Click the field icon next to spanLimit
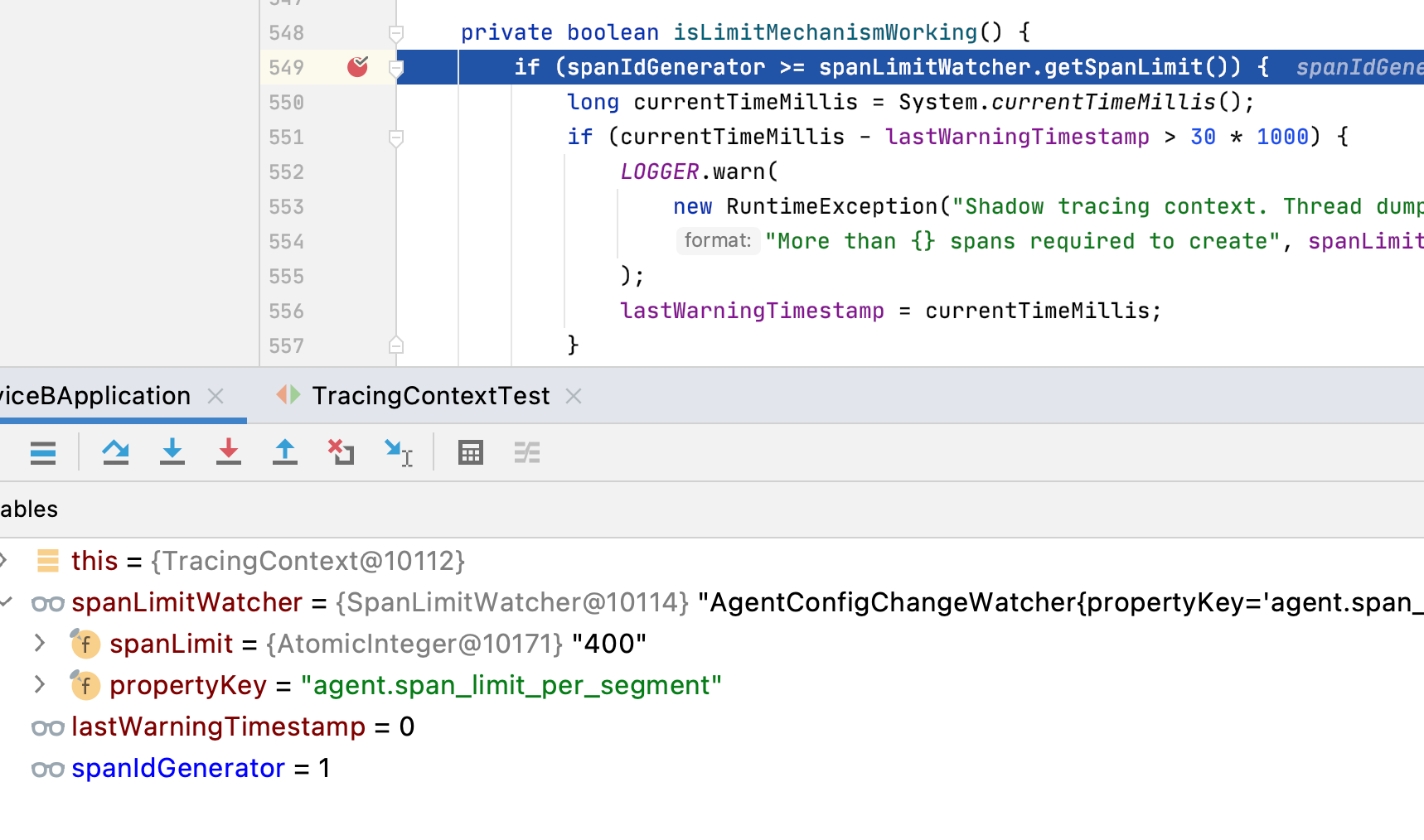1424x840 pixels. [x=85, y=643]
